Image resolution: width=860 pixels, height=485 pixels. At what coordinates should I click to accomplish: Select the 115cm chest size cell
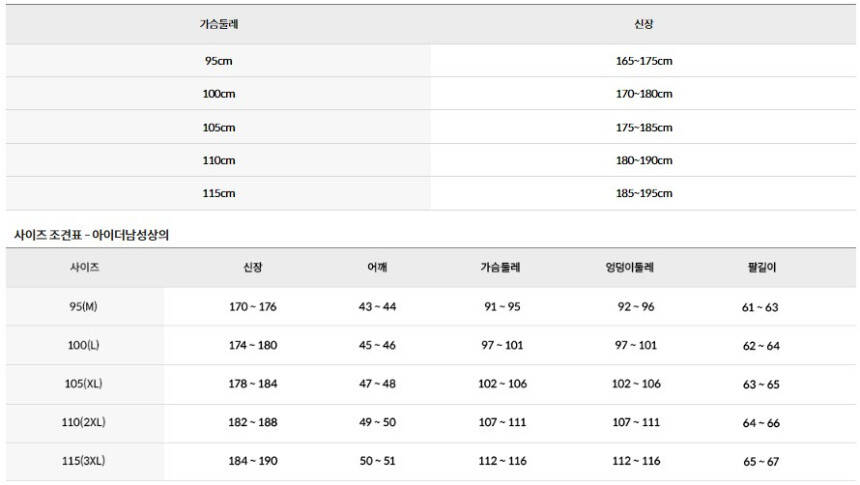coord(218,193)
